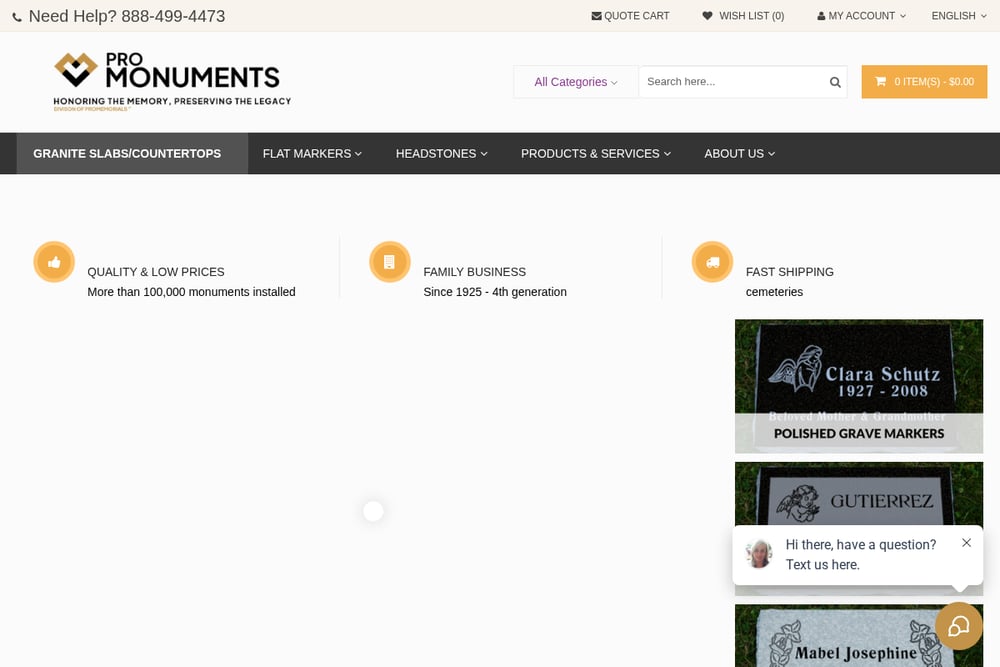Image resolution: width=1000 pixels, height=667 pixels.
Task: Click the 'QUALITY & LOW PRICES' heading
Action: [x=156, y=272]
